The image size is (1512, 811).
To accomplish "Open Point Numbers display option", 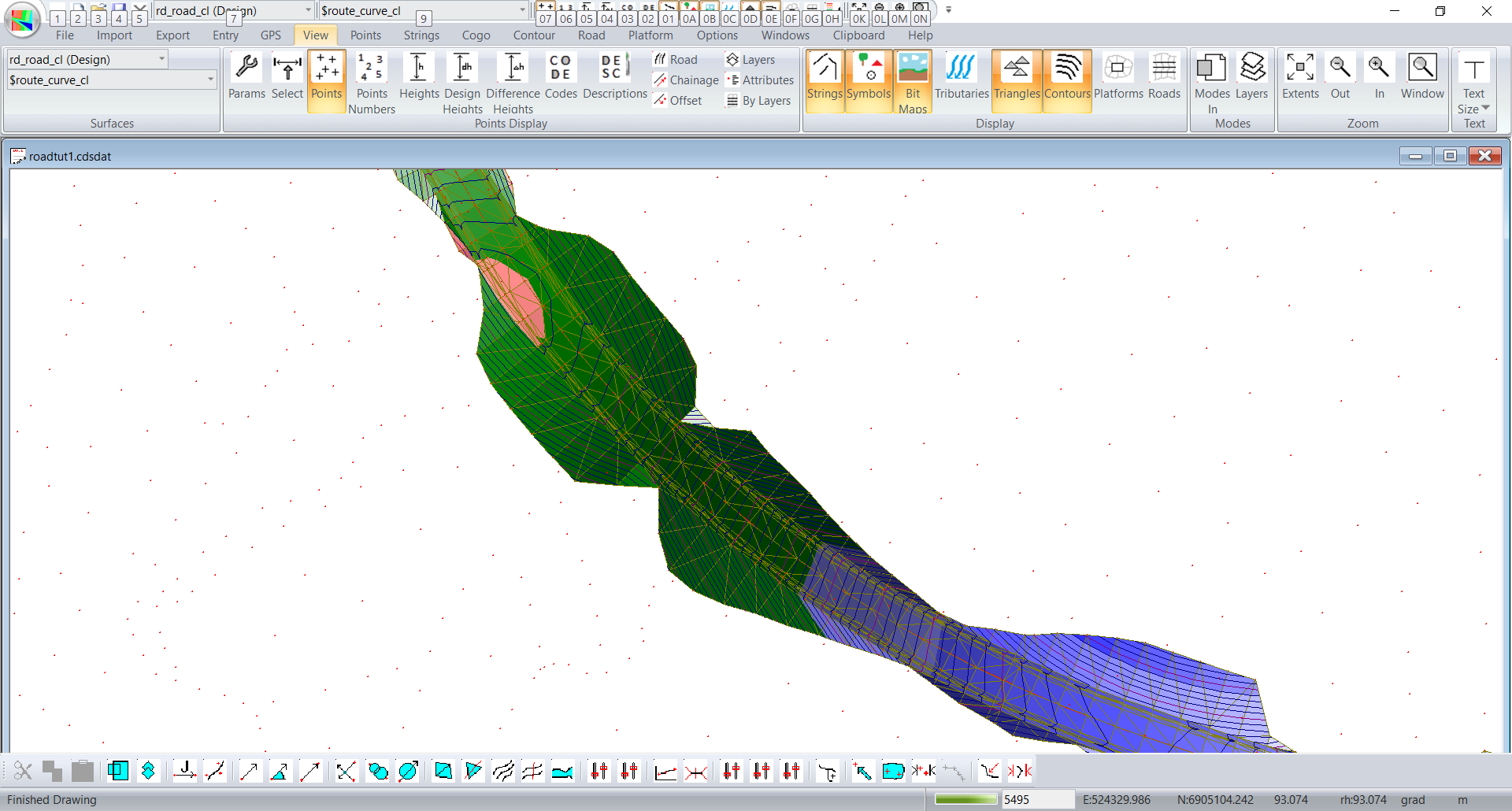I will click(x=371, y=69).
